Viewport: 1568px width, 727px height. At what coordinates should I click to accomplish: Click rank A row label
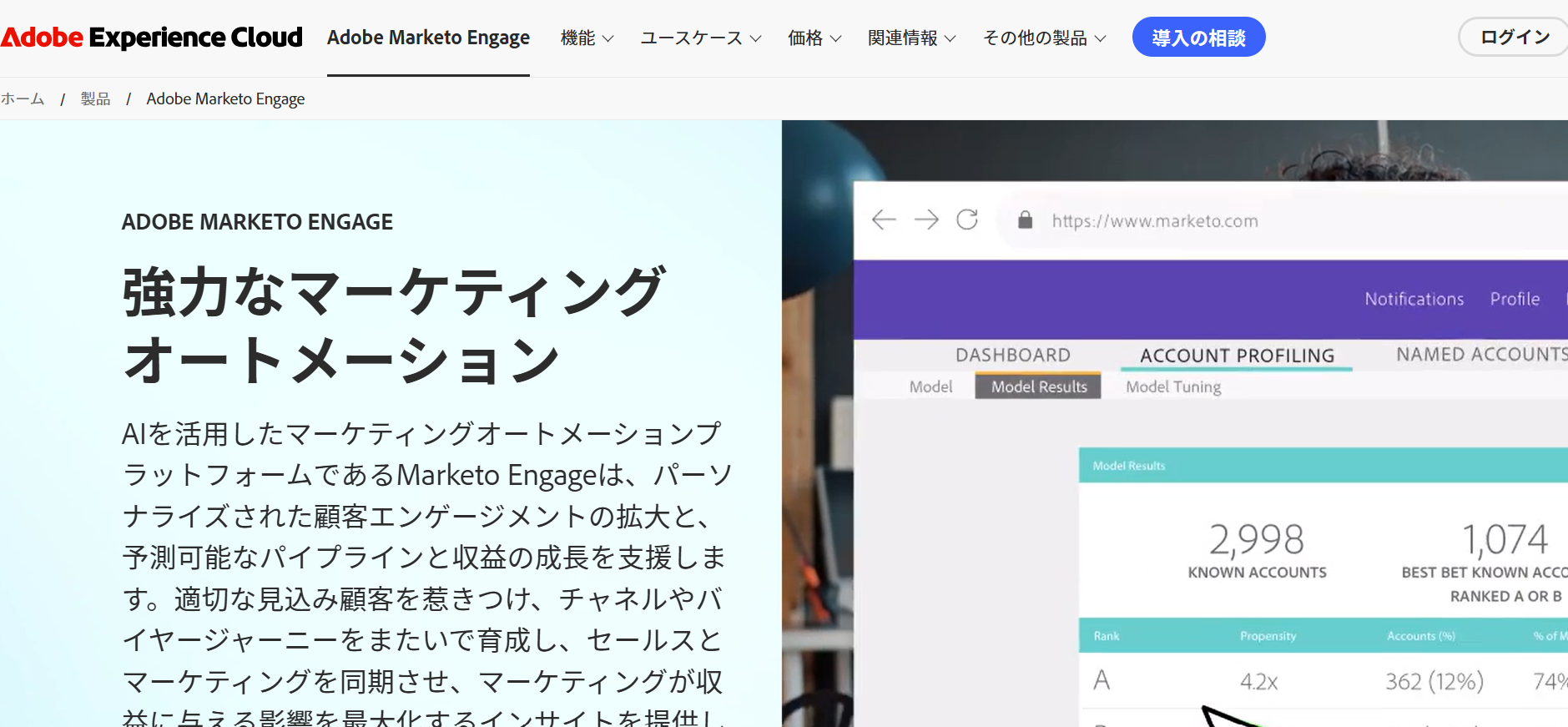(1102, 680)
